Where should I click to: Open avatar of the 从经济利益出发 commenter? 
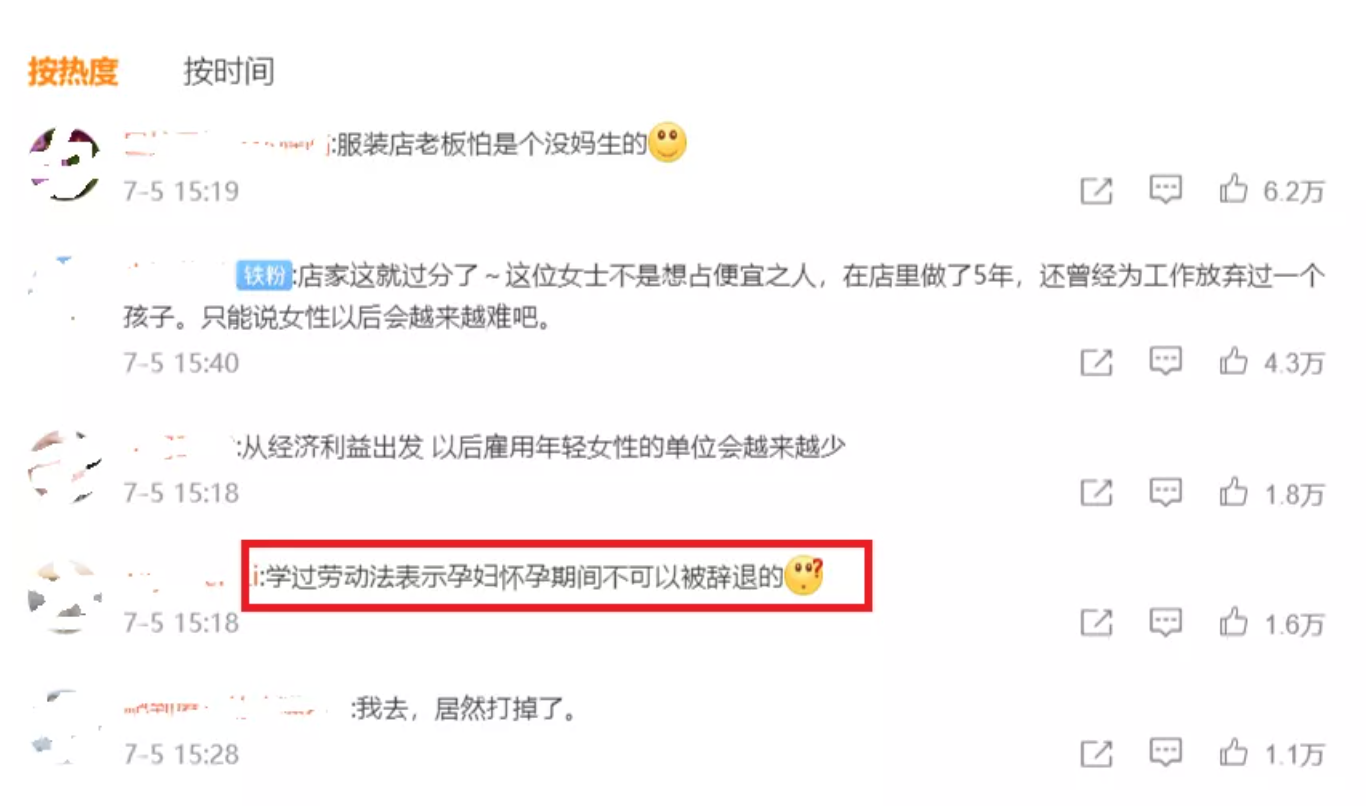[x=65, y=467]
